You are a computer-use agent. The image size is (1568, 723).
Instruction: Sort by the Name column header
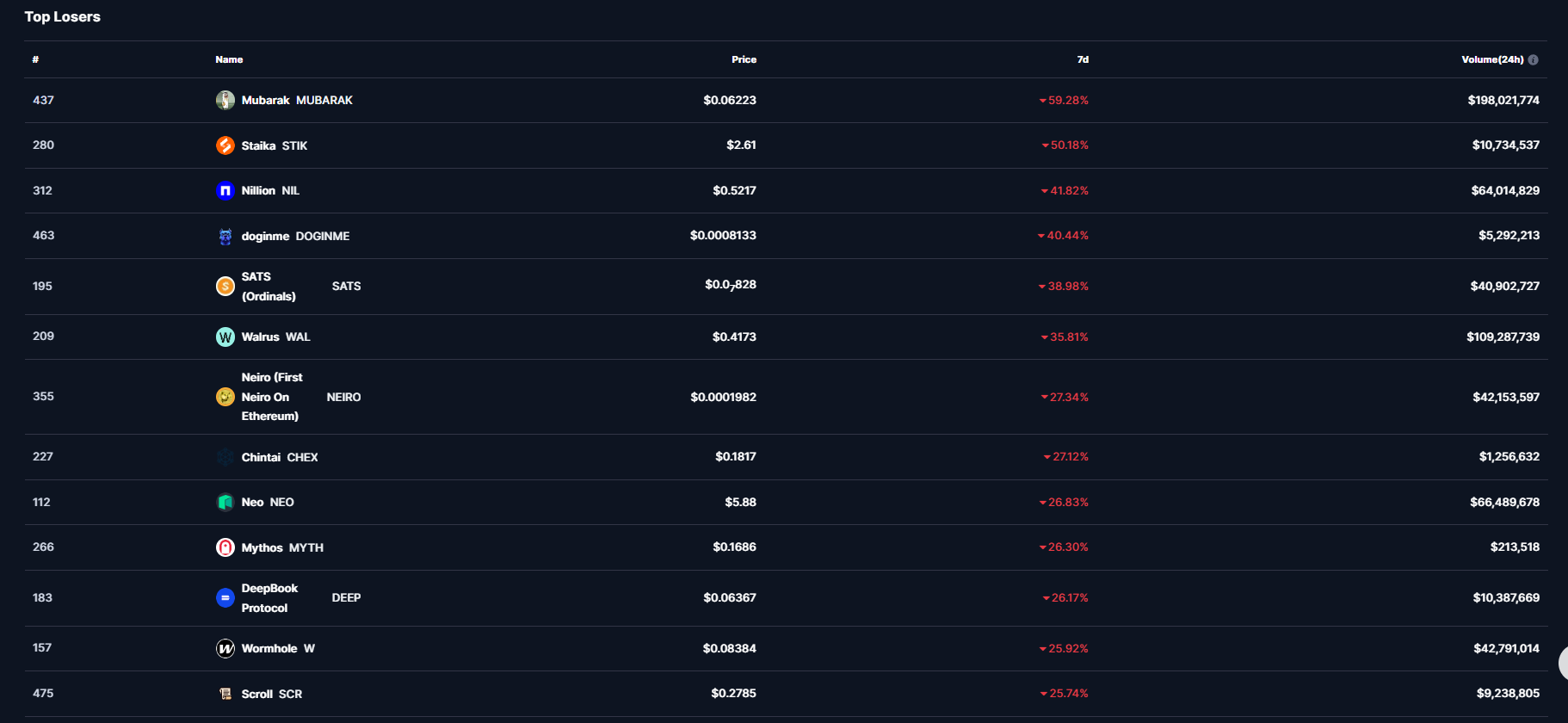pyautogui.click(x=229, y=60)
